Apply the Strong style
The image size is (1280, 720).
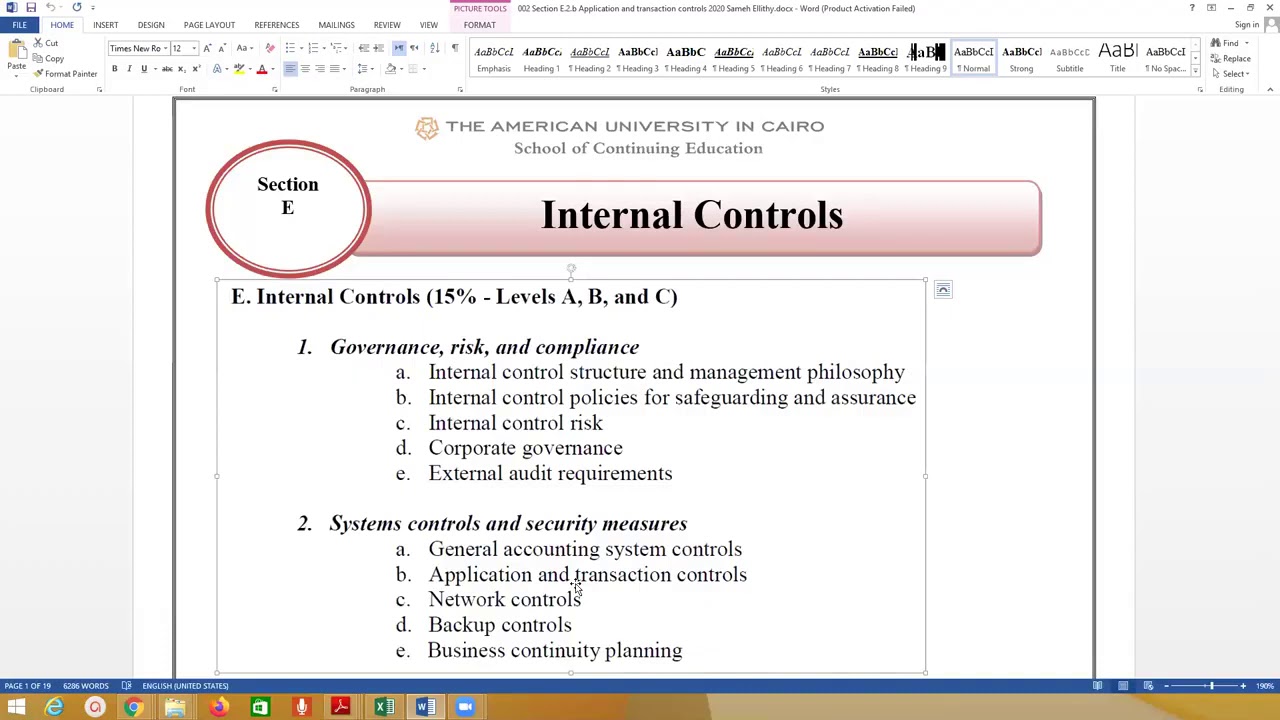point(1021,59)
